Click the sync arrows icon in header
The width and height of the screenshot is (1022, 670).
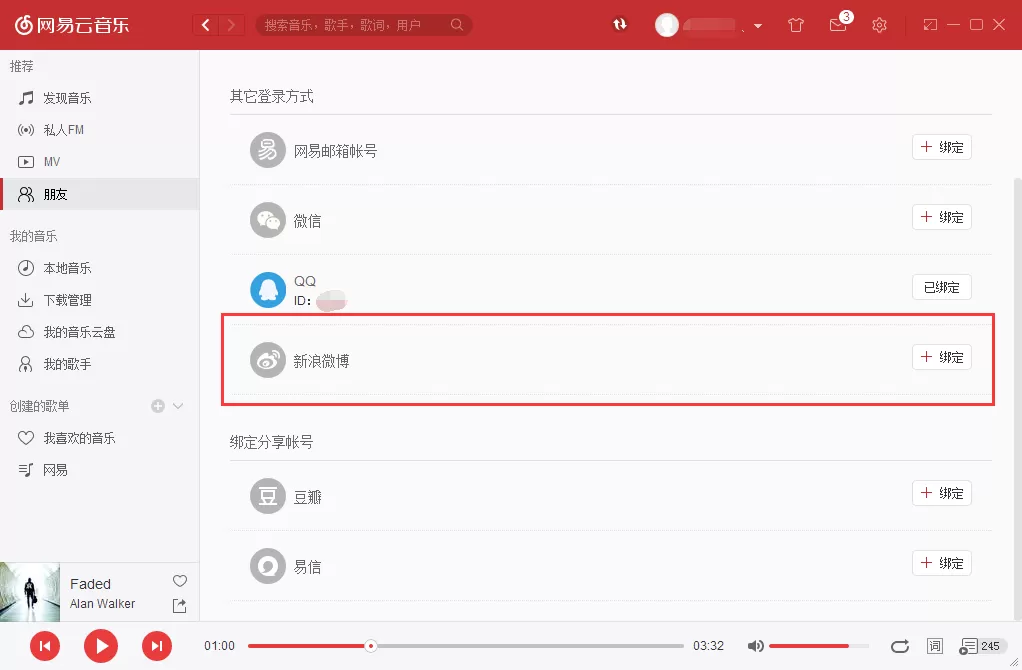[x=620, y=24]
